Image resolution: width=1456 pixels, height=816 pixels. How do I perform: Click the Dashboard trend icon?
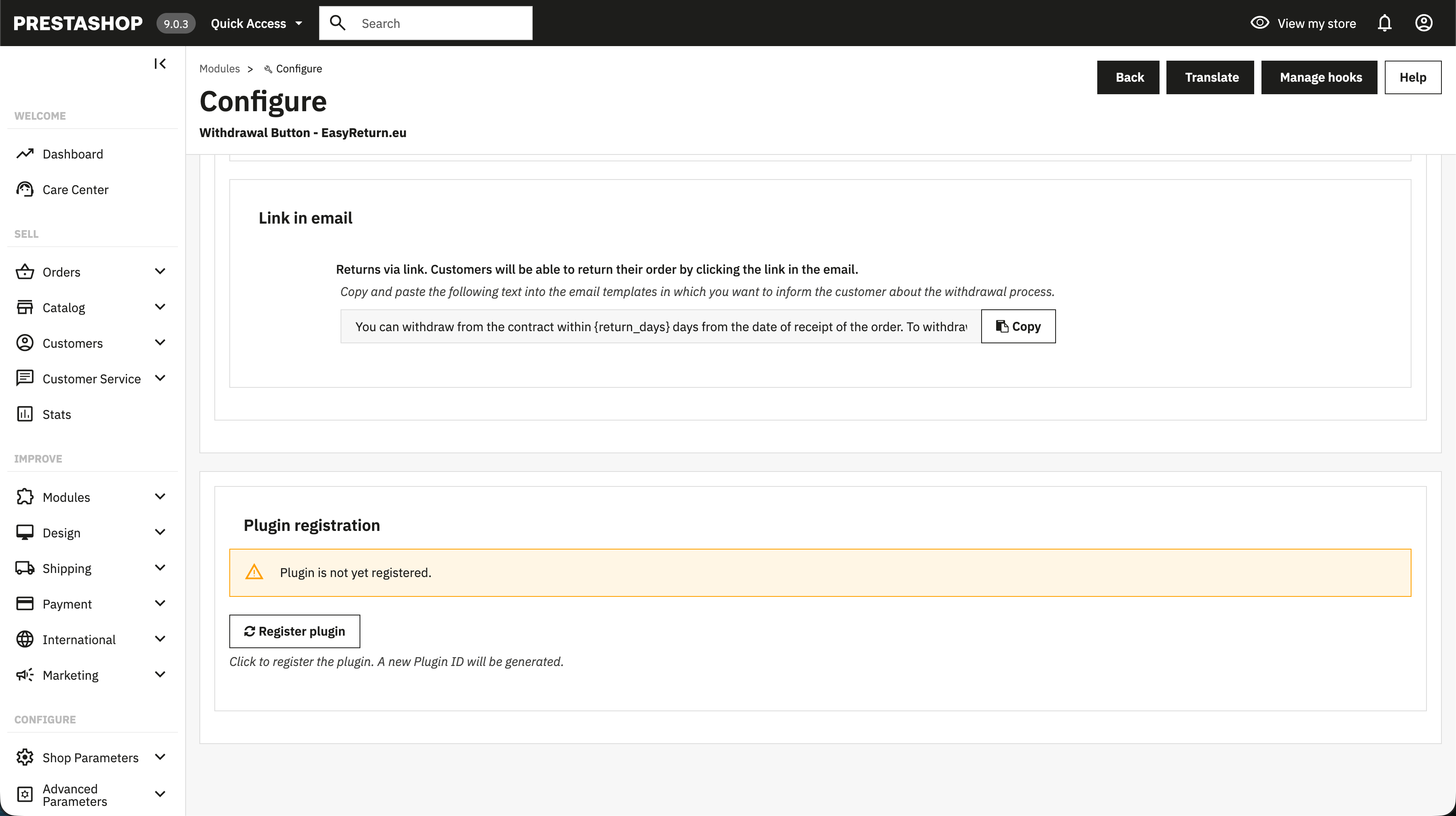25,154
